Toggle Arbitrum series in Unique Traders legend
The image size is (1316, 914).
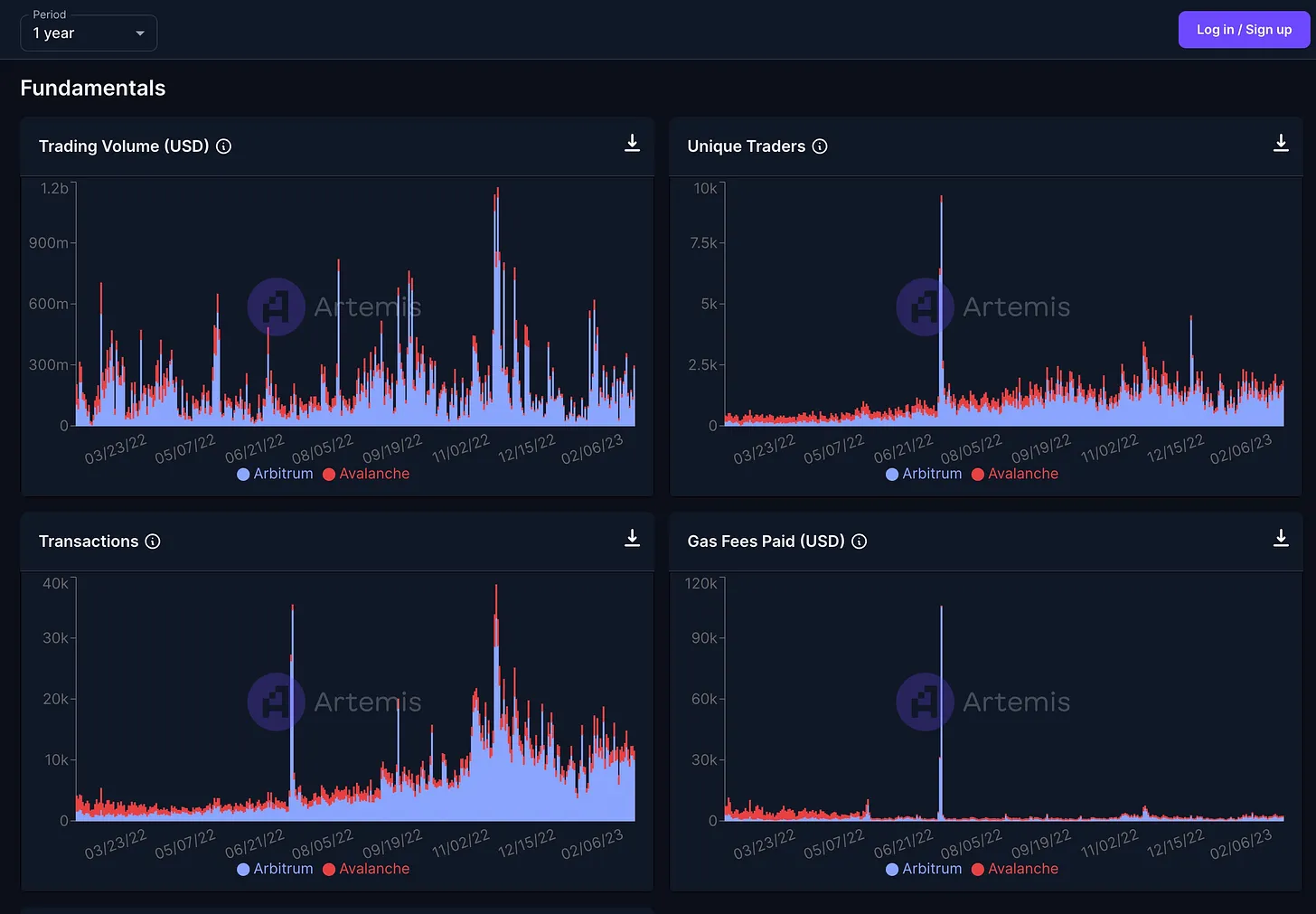pos(924,474)
